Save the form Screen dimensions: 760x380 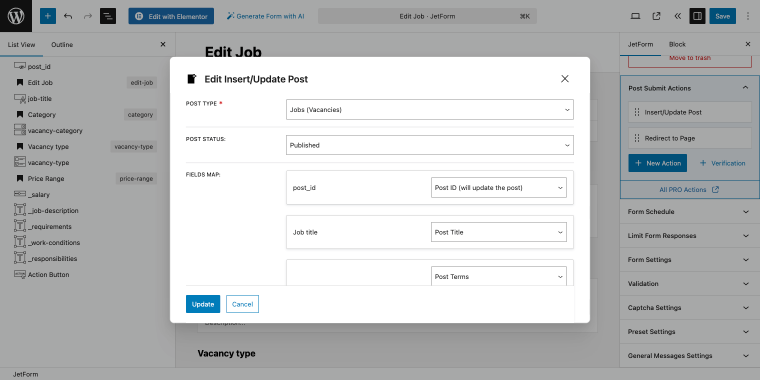722,16
